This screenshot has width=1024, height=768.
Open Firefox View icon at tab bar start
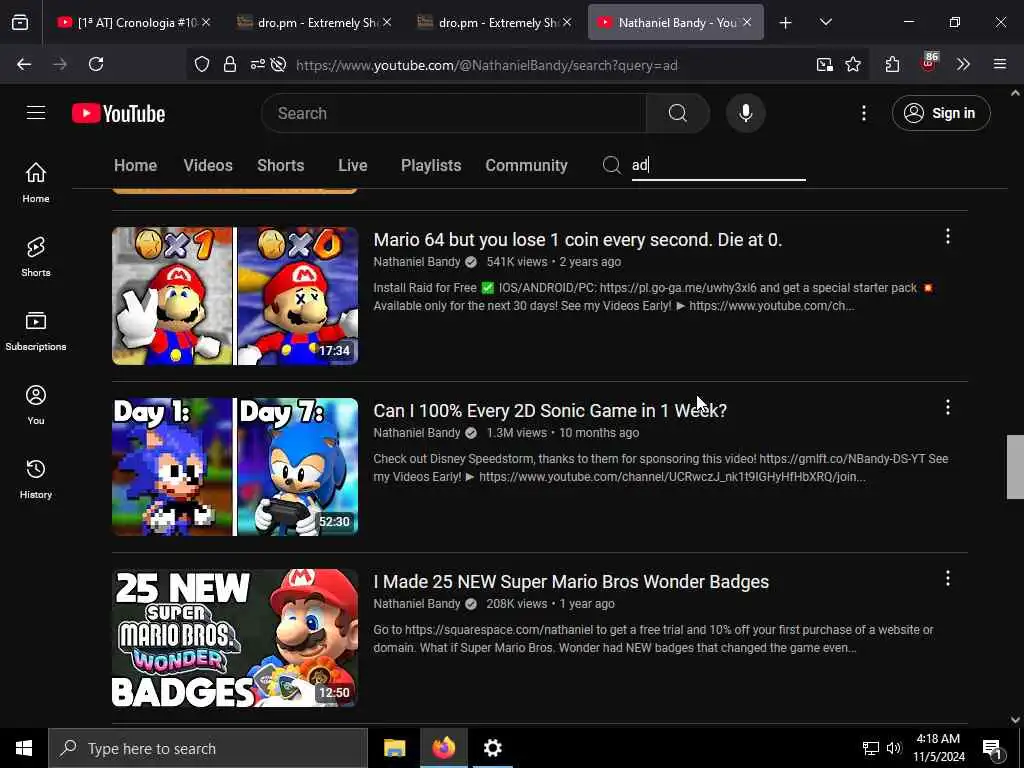pos(20,22)
